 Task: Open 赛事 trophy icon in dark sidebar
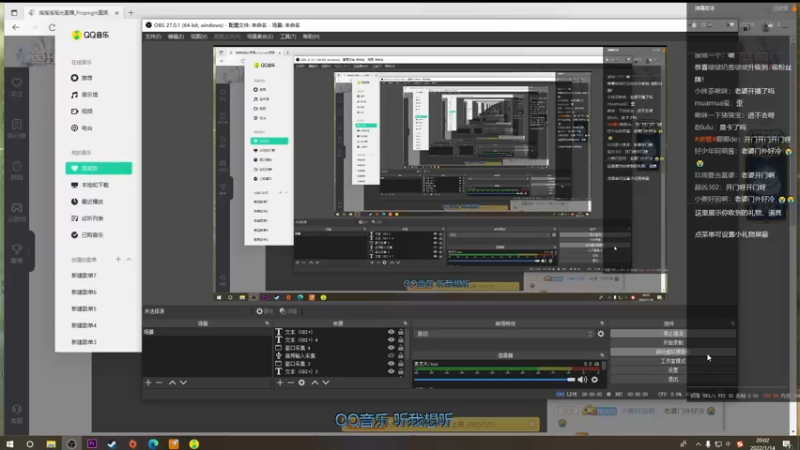coord(17,253)
